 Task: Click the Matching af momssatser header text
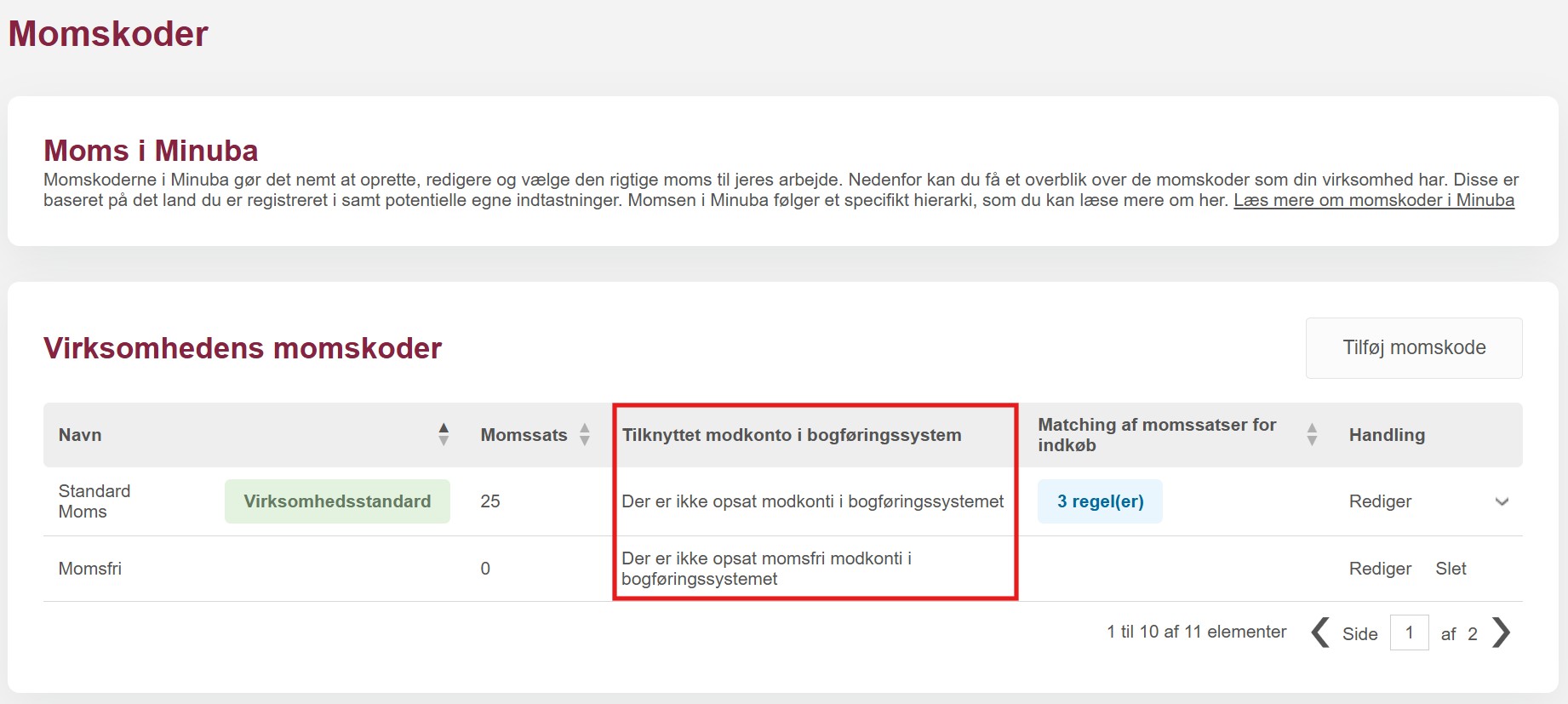pyautogui.click(x=1156, y=434)
